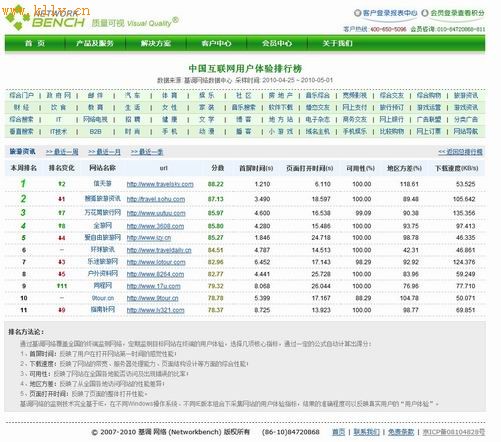
Task: Open the 首页 nav menu item
Action: coord(35,43)
